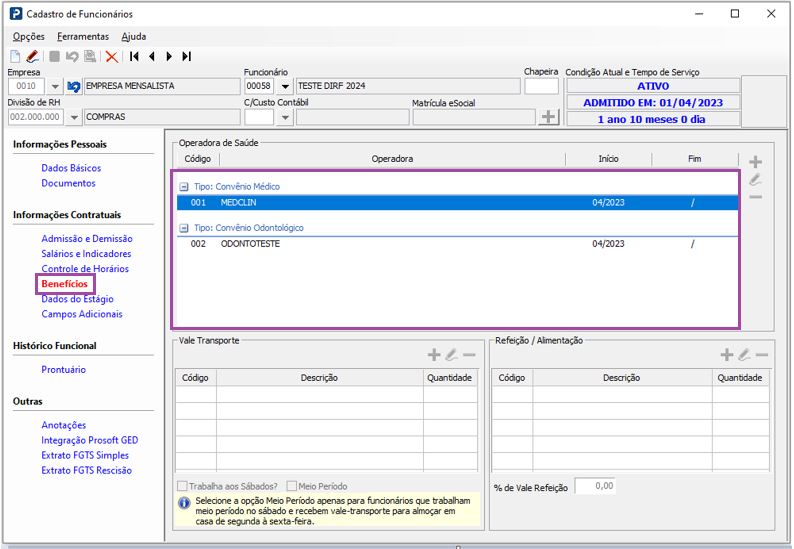Click the refresh icon beside Empresa
The height and width of the screenshot is (549, 794).
(x=73, y=87)
